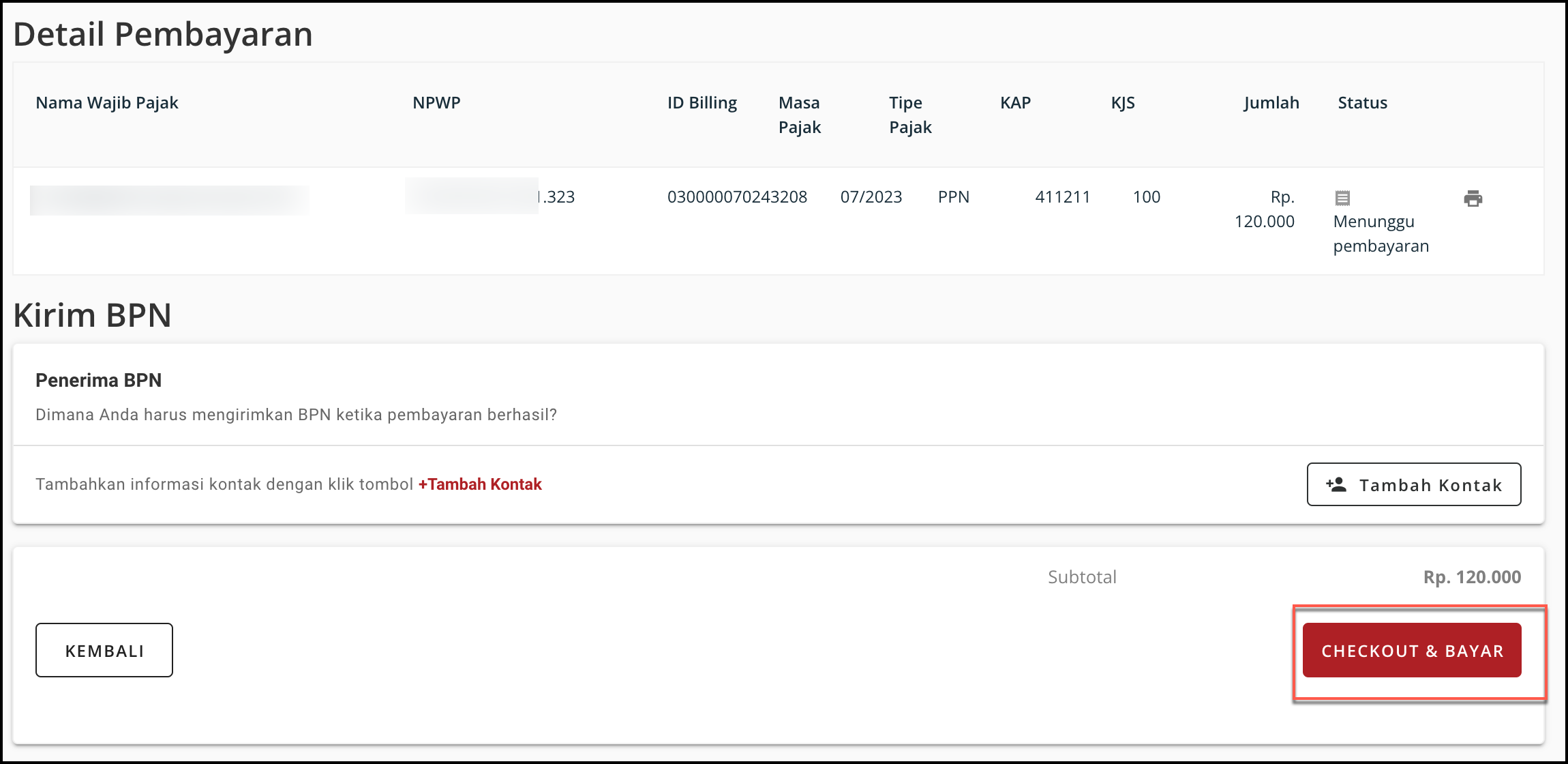
Task: Click the bold subtotal amount Rp. 120.000
Action: coord(1472,577)
